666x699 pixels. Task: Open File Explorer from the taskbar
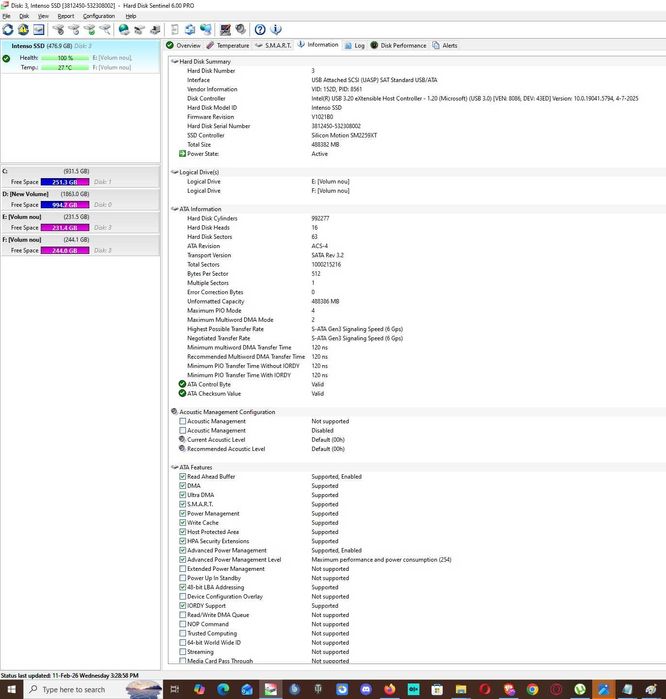click(x=461, y=690)
